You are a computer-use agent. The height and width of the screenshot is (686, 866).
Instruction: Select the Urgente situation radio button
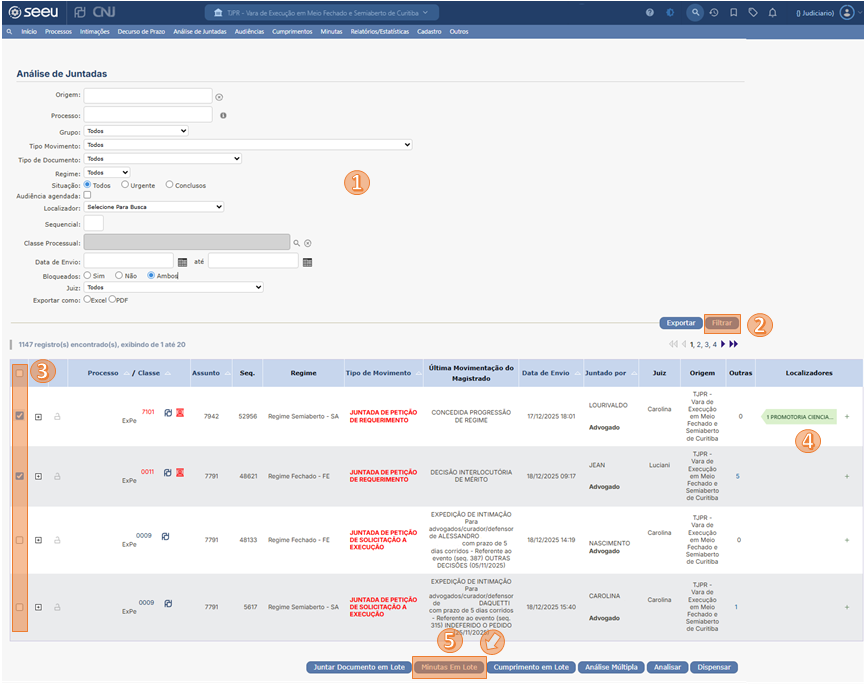[x=125, y=185]
